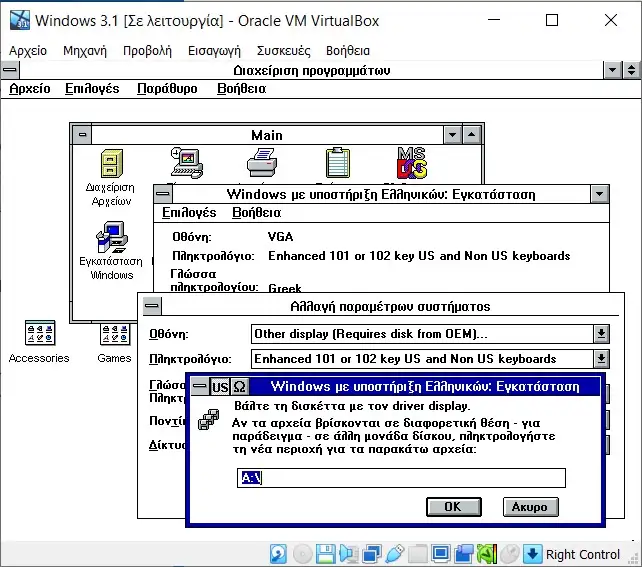The image size is (642, 567).
Task: Open the Main window control-menu box
Action: 82,135
